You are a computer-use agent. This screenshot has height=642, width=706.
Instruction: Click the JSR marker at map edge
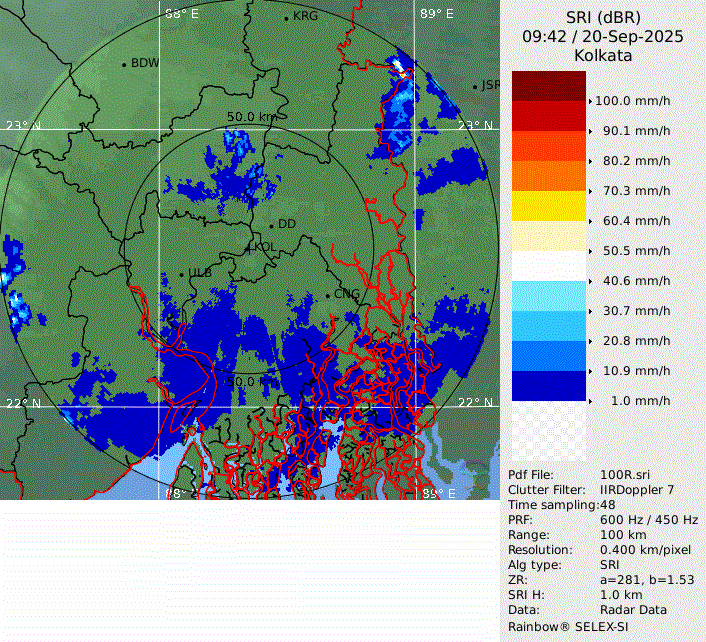click(476, 86)
